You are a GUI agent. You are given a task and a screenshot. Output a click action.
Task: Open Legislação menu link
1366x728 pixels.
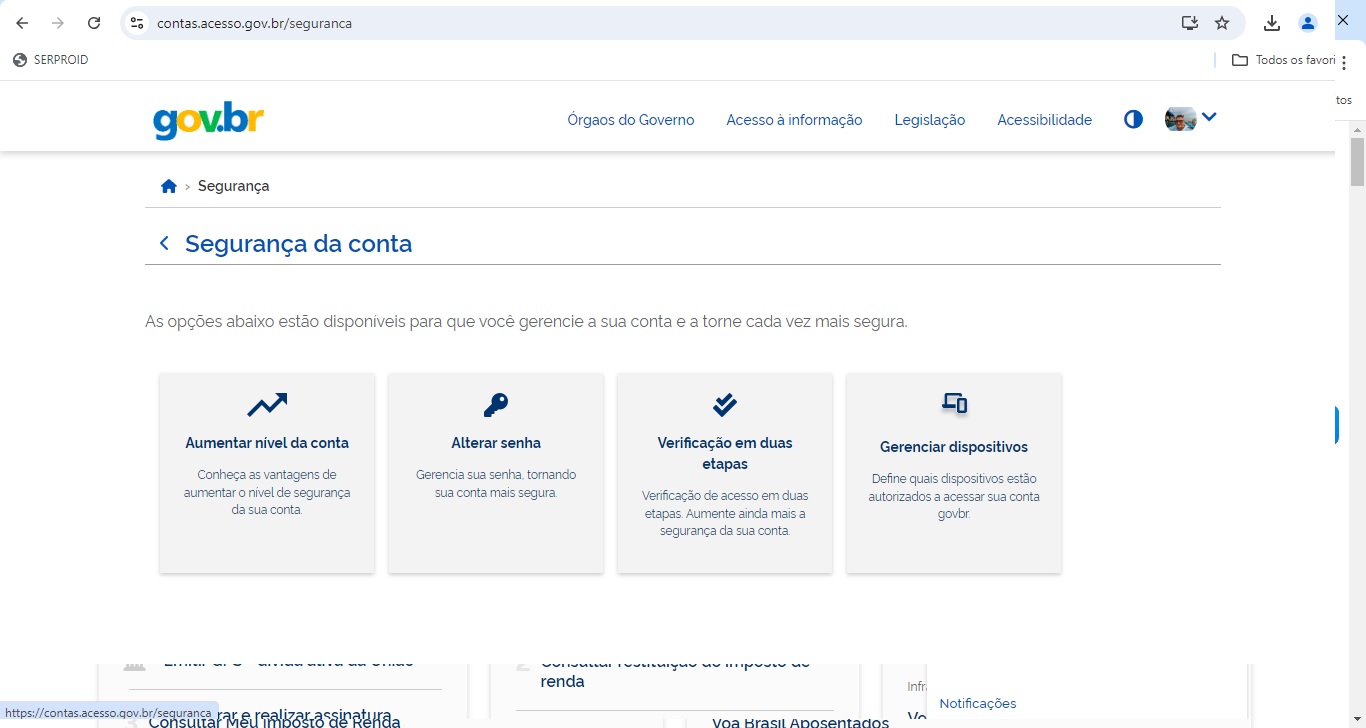click(930, 120)
